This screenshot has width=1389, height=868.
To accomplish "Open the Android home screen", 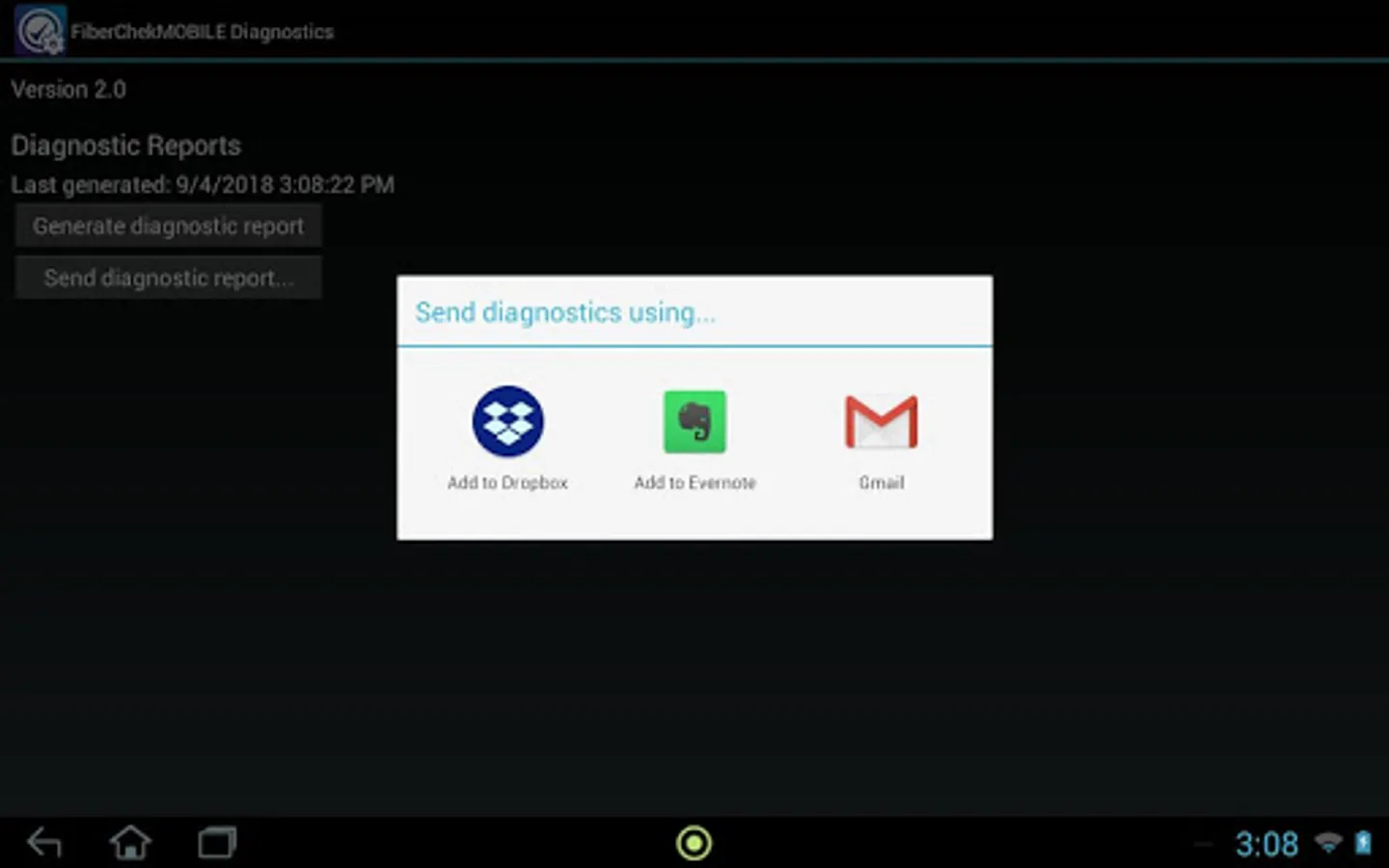I will point(130,843).
